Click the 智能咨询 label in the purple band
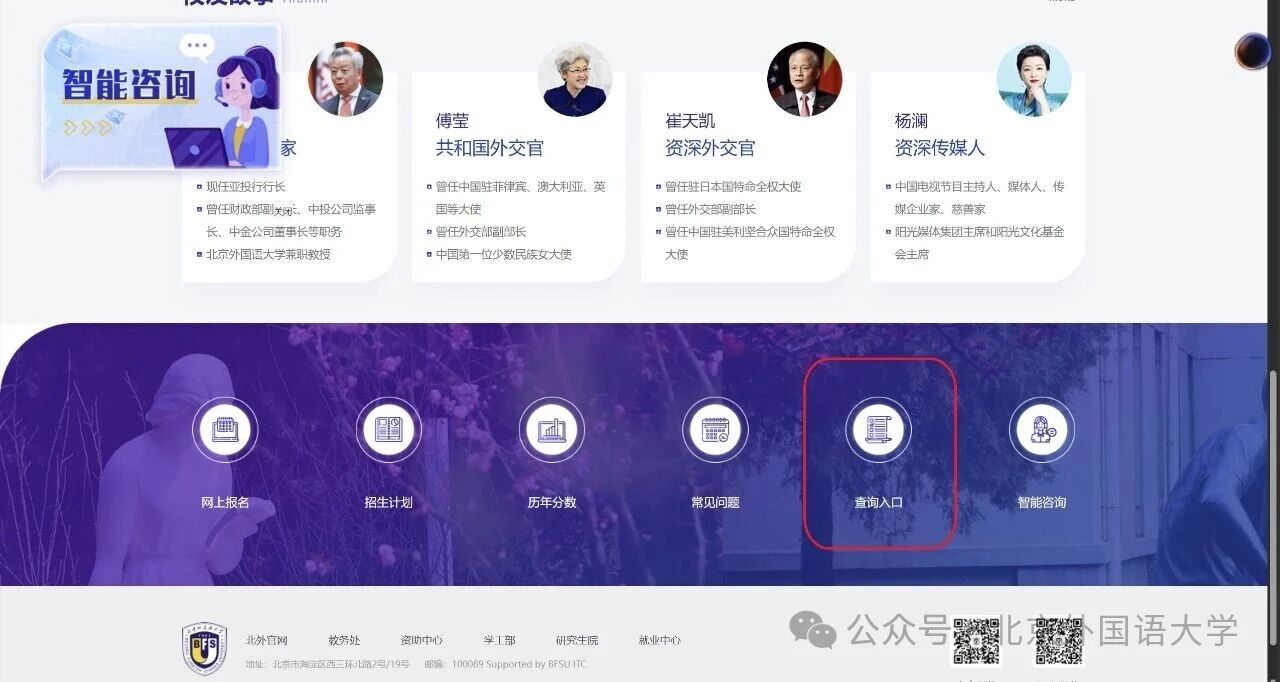This screenshot has height=682, width=1280. tap(1041, 502)
